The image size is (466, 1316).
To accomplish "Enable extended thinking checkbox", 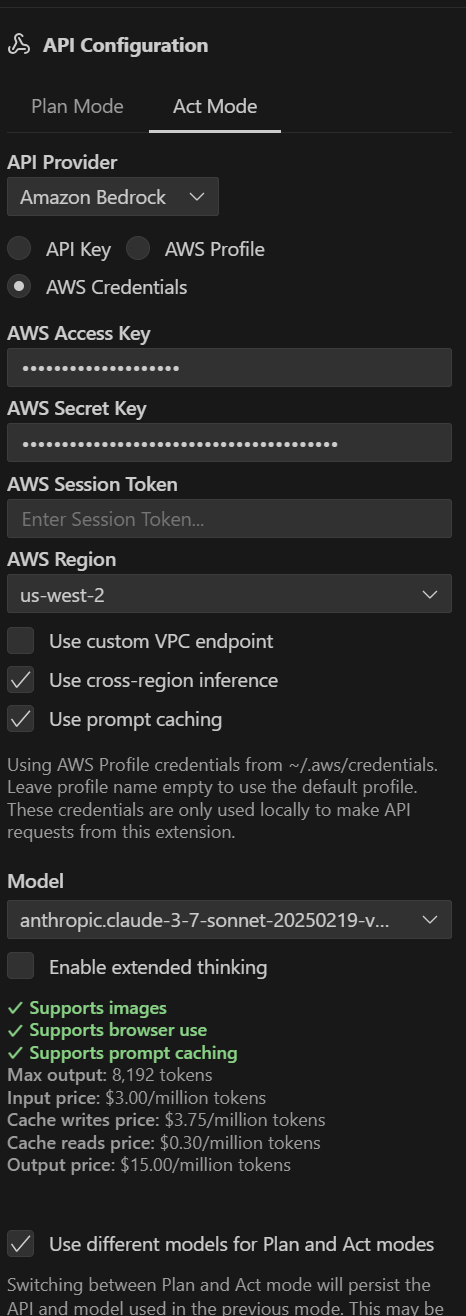I will (x=21, y=967).
